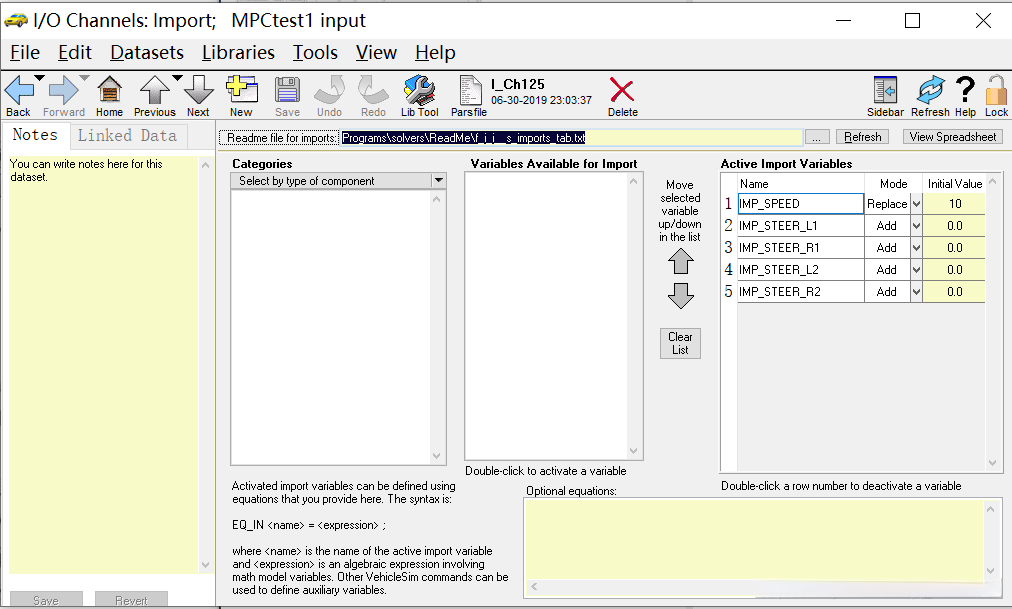Open Mode dropdown for IMP_SPEED
Viewport: 1012px width, 609px height.
pos(916,204)
